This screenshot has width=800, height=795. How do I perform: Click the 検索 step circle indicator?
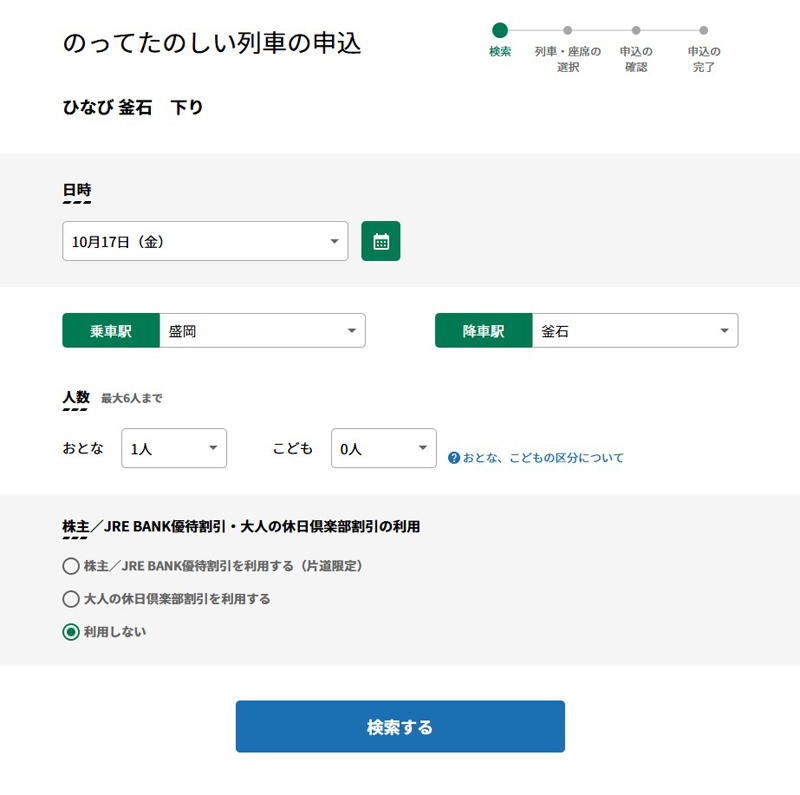click(x=500, y=31)
